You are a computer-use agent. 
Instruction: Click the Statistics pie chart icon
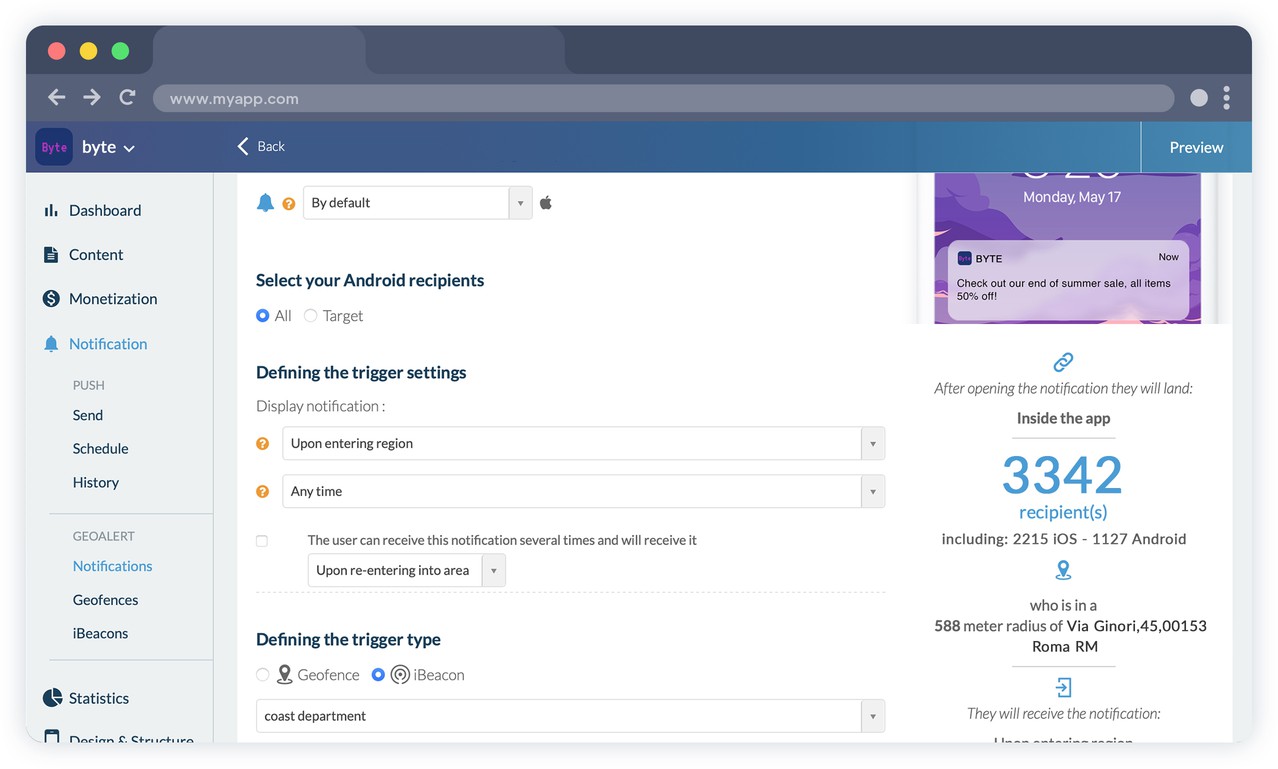(52, 698)
